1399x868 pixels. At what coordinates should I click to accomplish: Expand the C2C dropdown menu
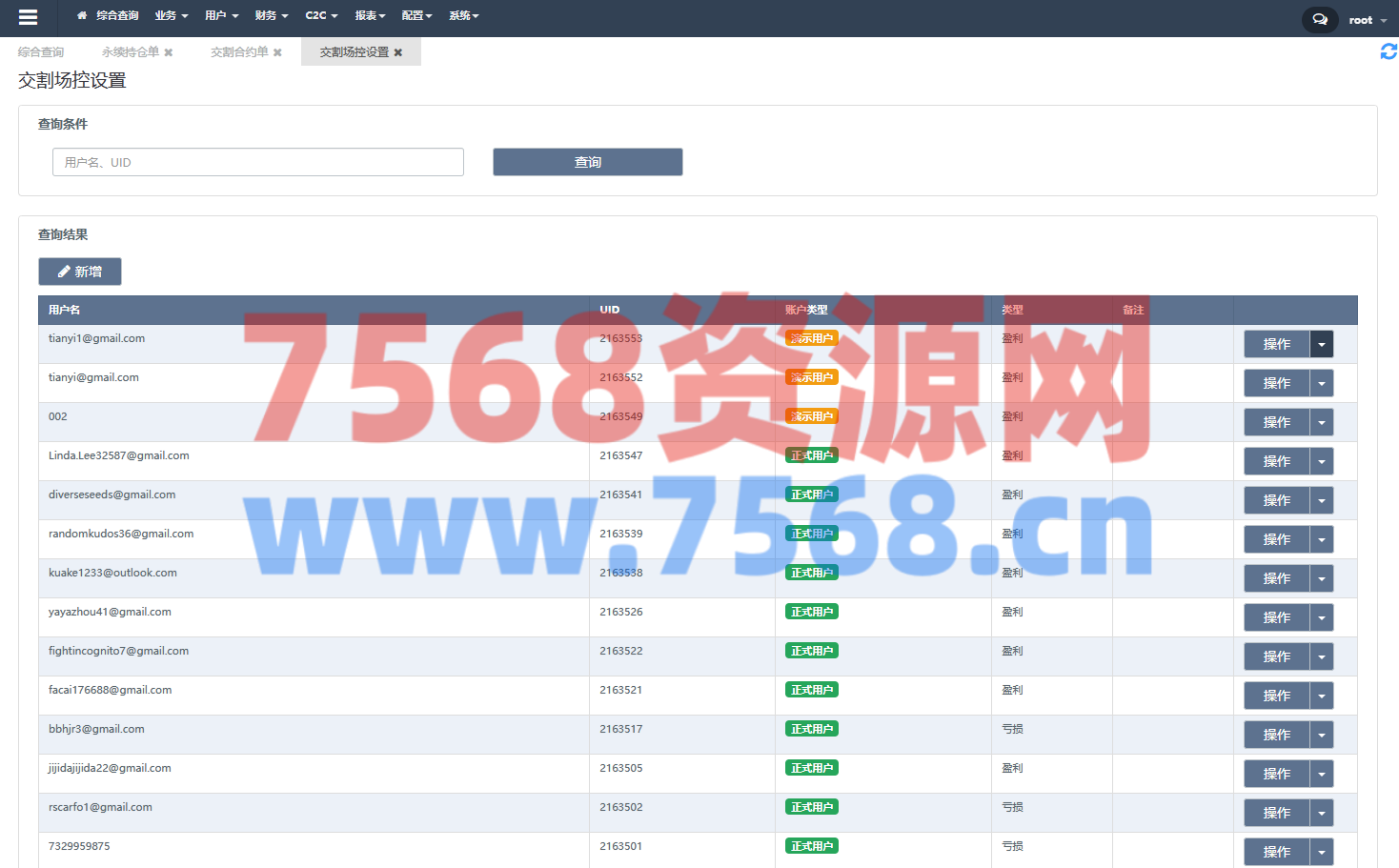click(321, 15)
